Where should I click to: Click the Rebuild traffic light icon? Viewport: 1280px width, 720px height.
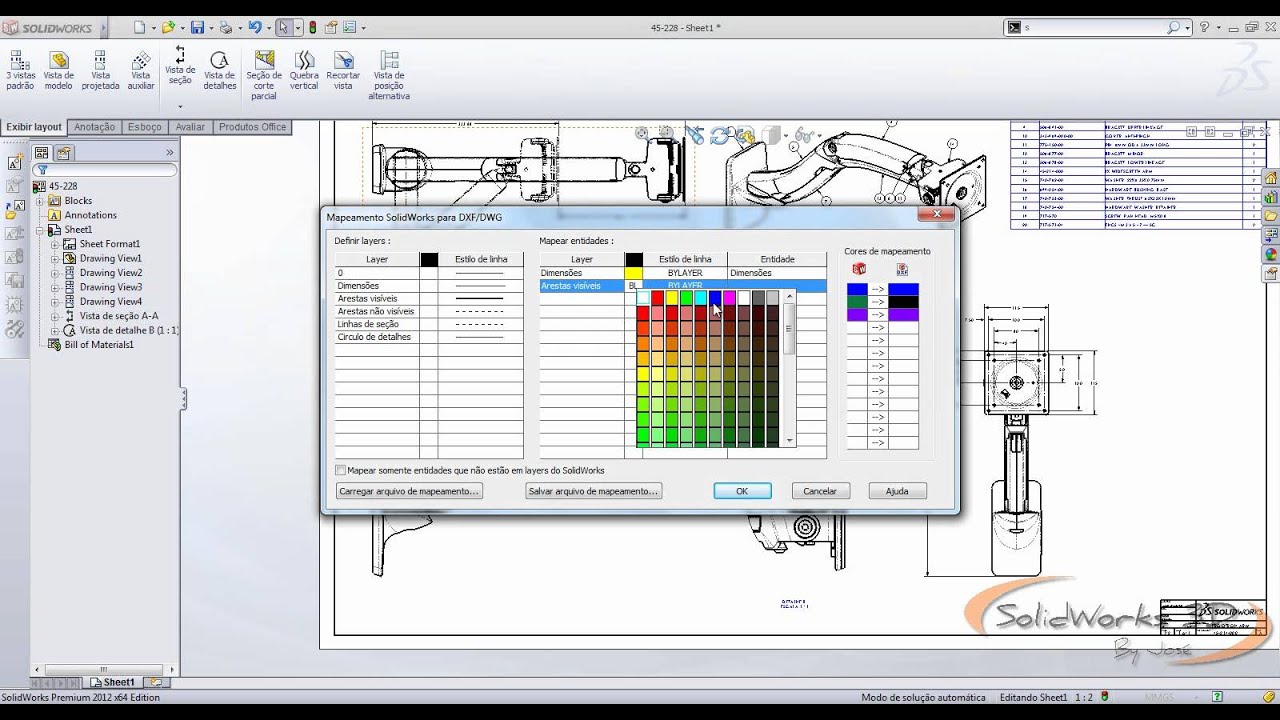[313, 27]
